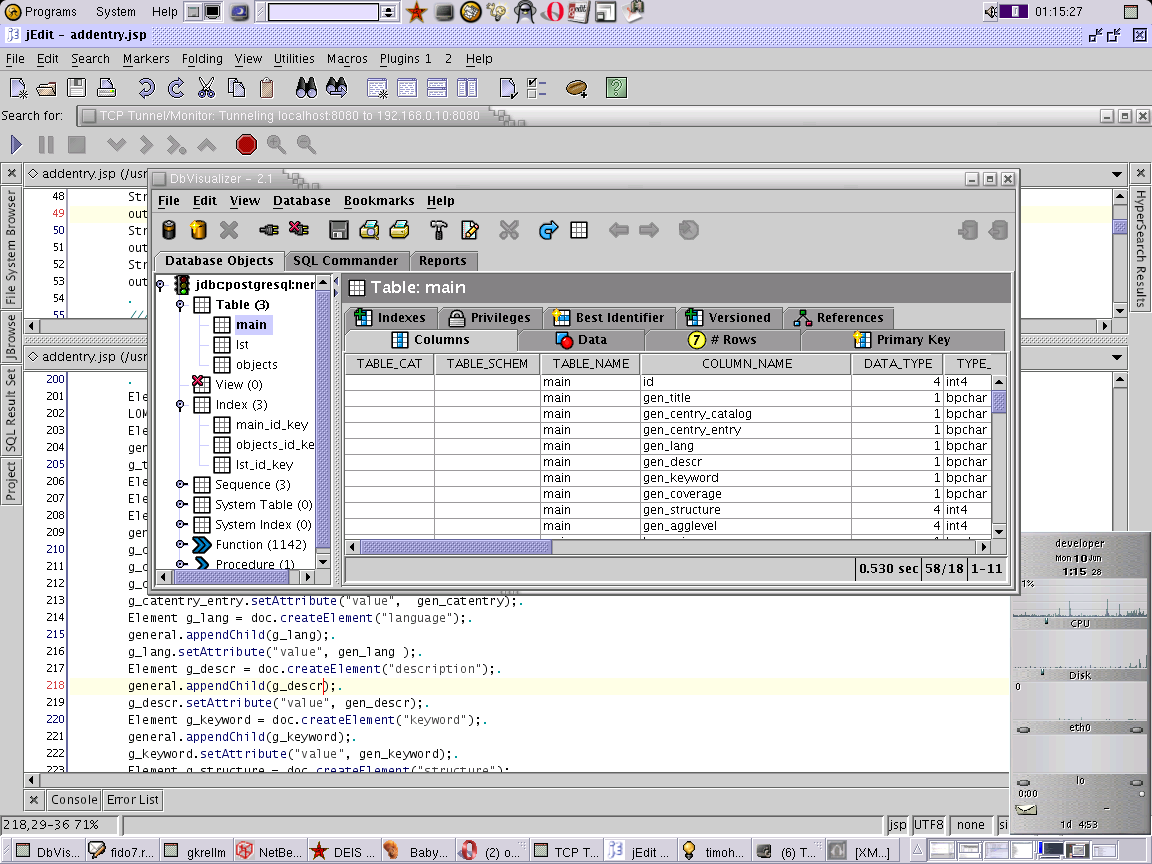Screen dimensions: 1152x864
Task: Click jEdit's coffee bean plugin icon
Action: (577, 88)
